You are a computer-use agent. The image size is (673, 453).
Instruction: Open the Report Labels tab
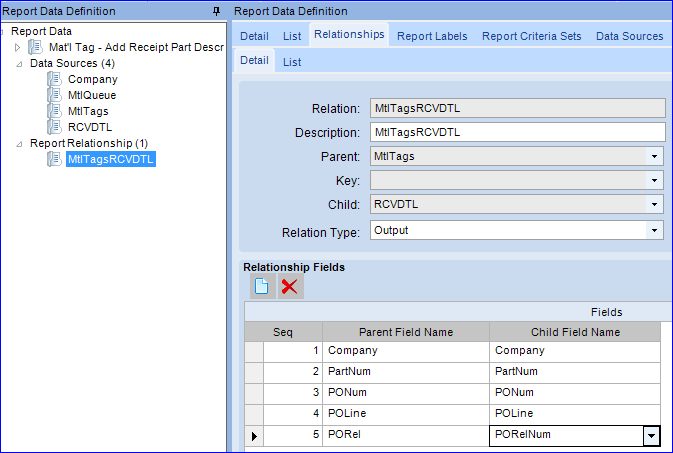pyautogui.click(x=432, y=36)
